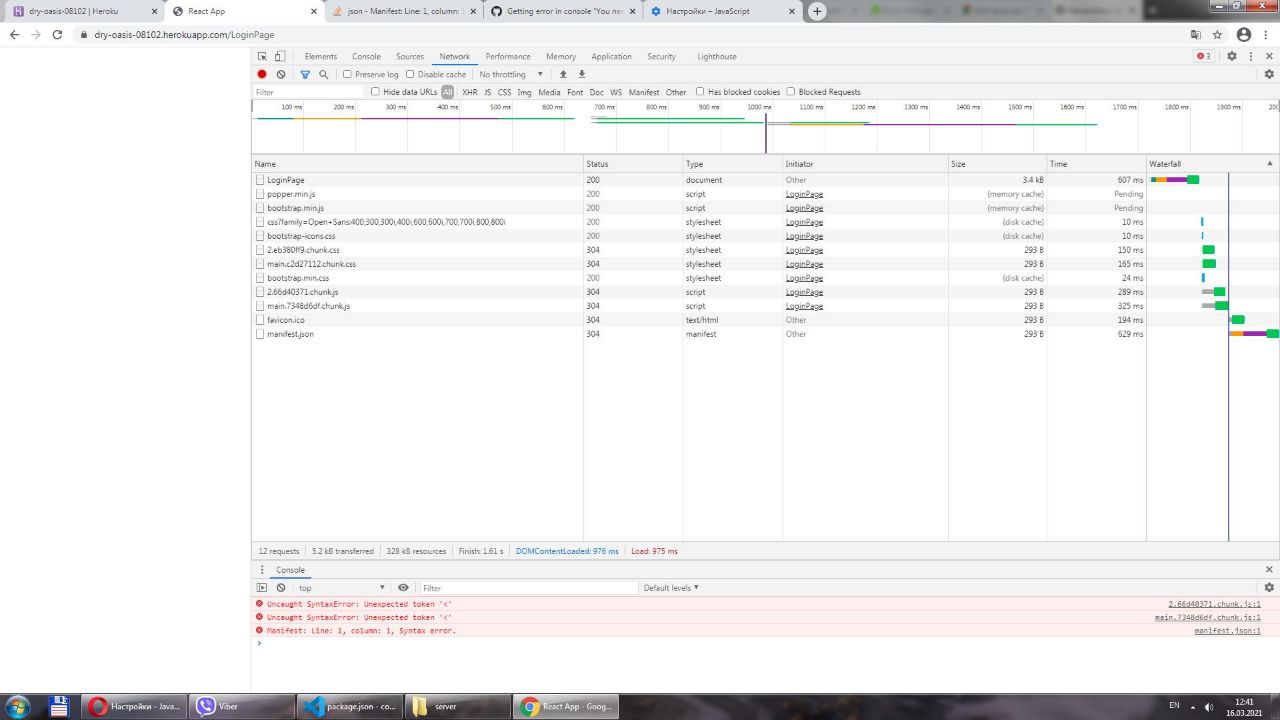Open the Application tab
The image size is (1280, 720).
[611, 57]
